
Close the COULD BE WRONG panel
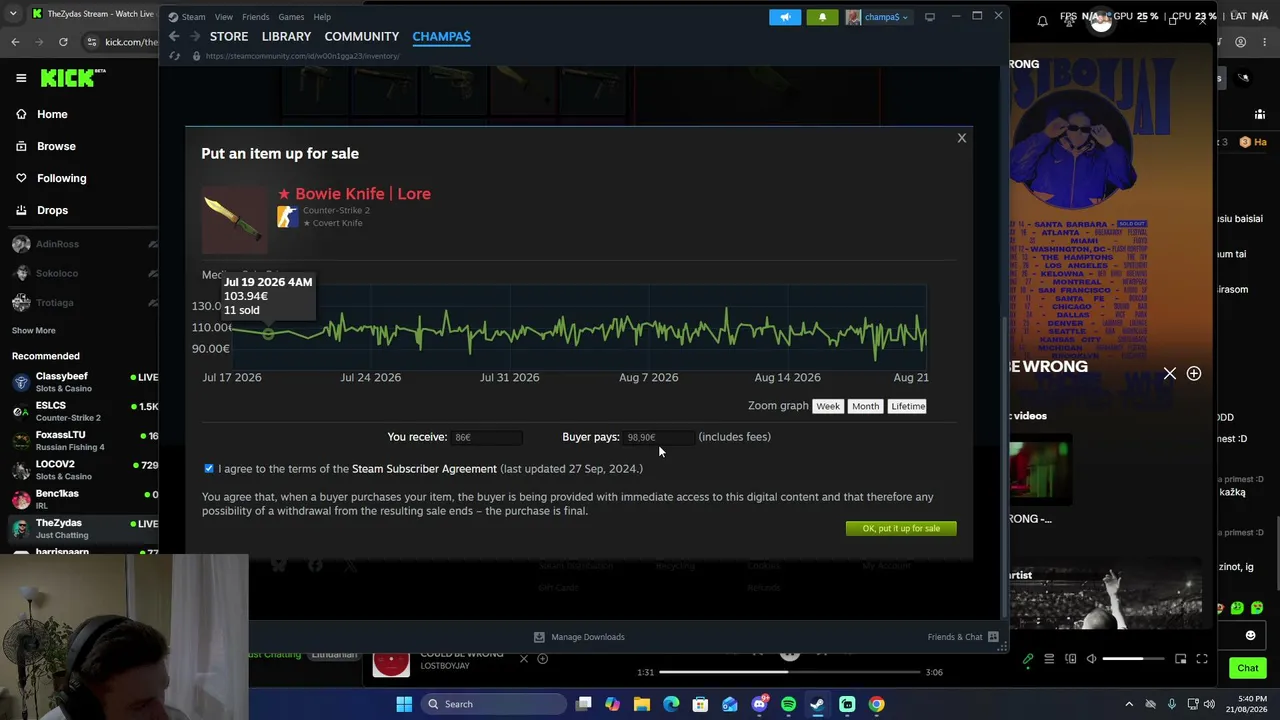[1170, 374]
